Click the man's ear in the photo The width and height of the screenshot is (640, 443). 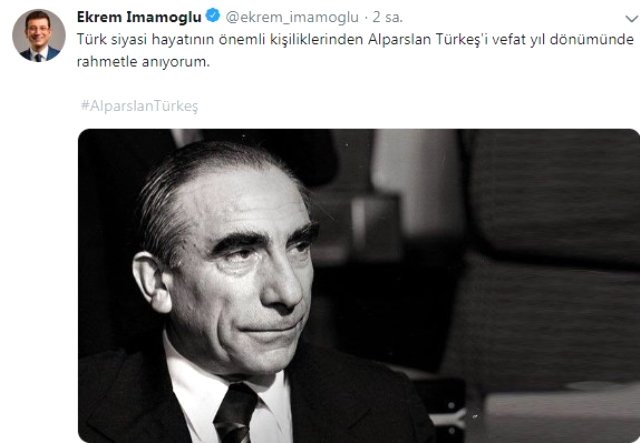tap(151, 282)
